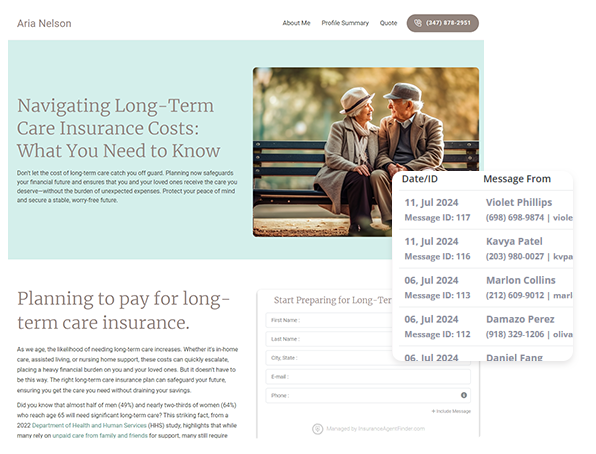Image resolution: width=596 pixels, height=454 pixels.
Task: Open the About Me menu item
Action: [296, 23]
